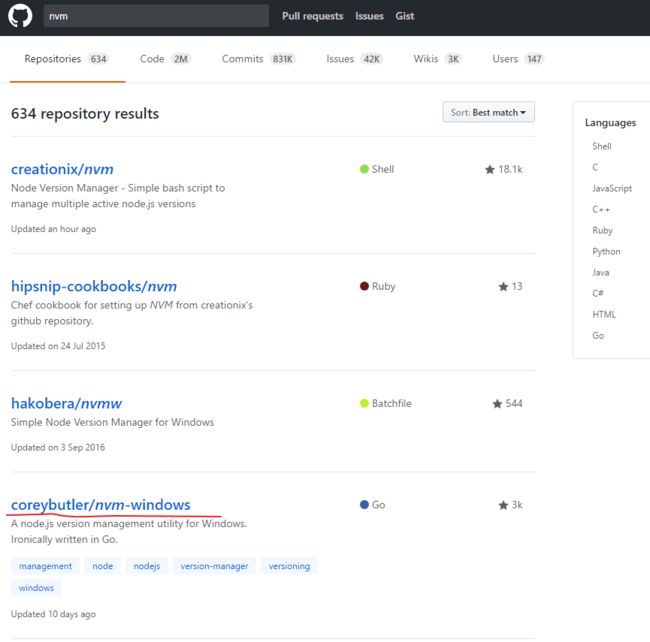This screenshot has width=650, height=642.
Task: Click 'Simple Node Version Manager for Windows' description
Action: pos(112,422)
